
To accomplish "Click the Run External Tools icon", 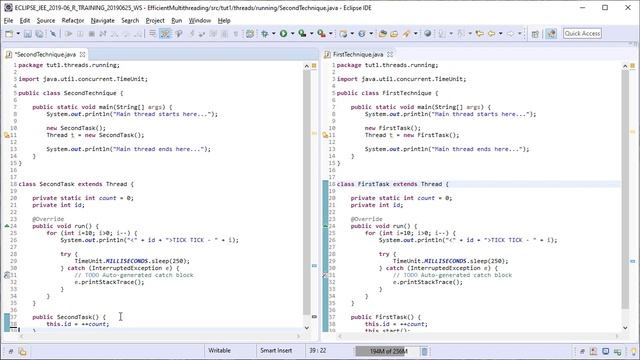I will [322, 34].
